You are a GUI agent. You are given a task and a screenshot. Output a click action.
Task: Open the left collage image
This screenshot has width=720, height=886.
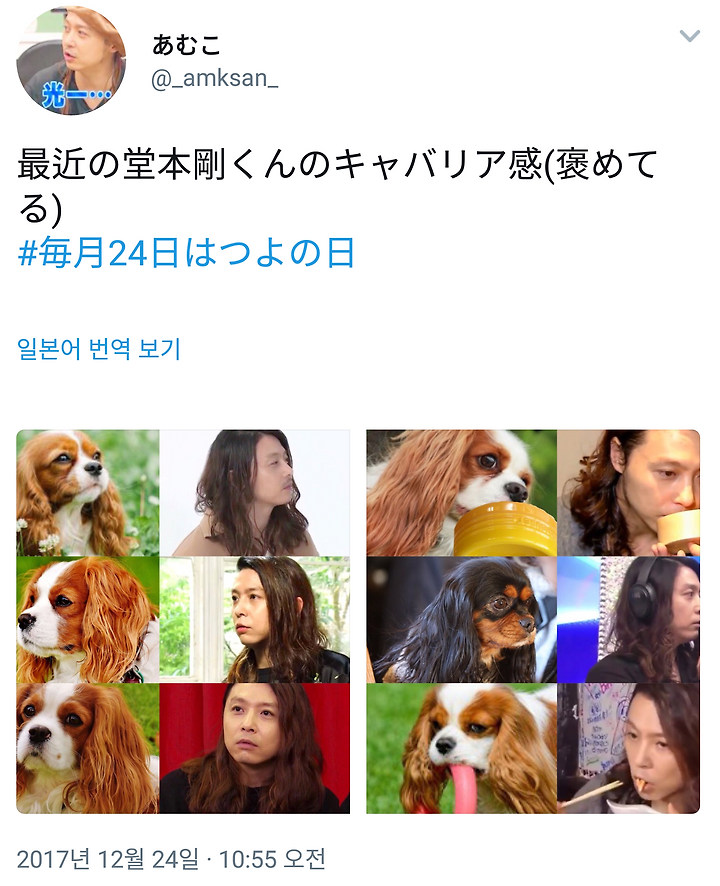183,622
